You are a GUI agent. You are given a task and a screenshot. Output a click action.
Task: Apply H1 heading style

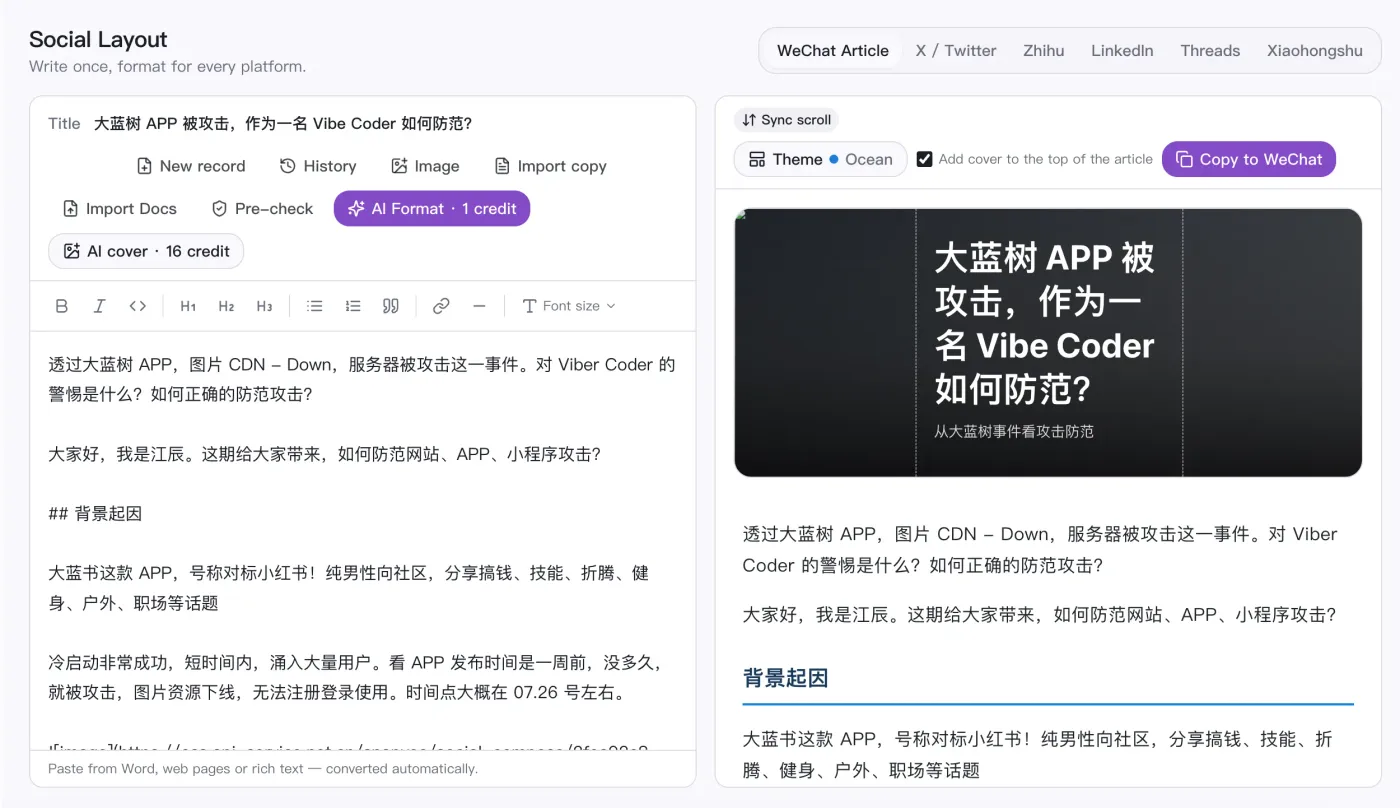click(x=188, y=306)
